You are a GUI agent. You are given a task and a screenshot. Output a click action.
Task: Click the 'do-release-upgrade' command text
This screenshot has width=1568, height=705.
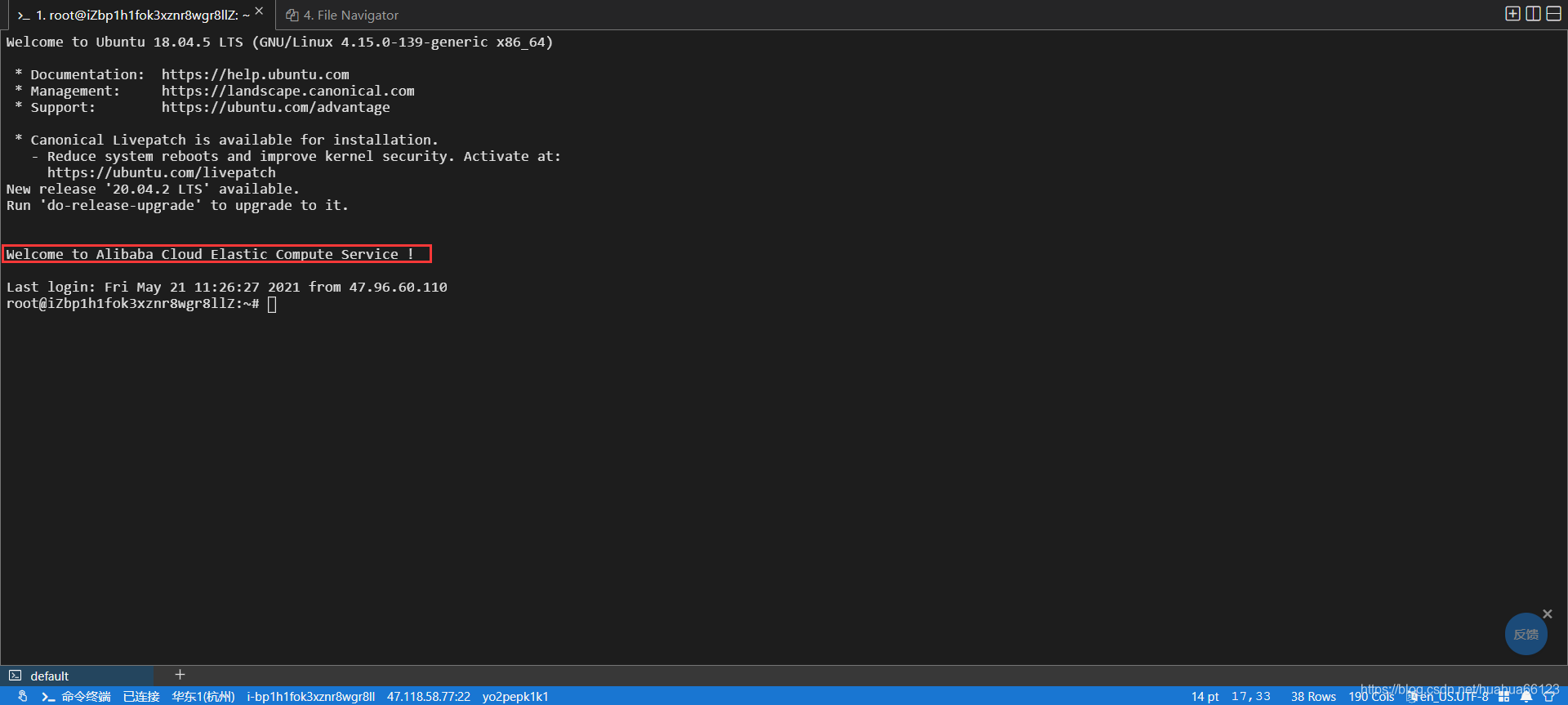[120, 205]
